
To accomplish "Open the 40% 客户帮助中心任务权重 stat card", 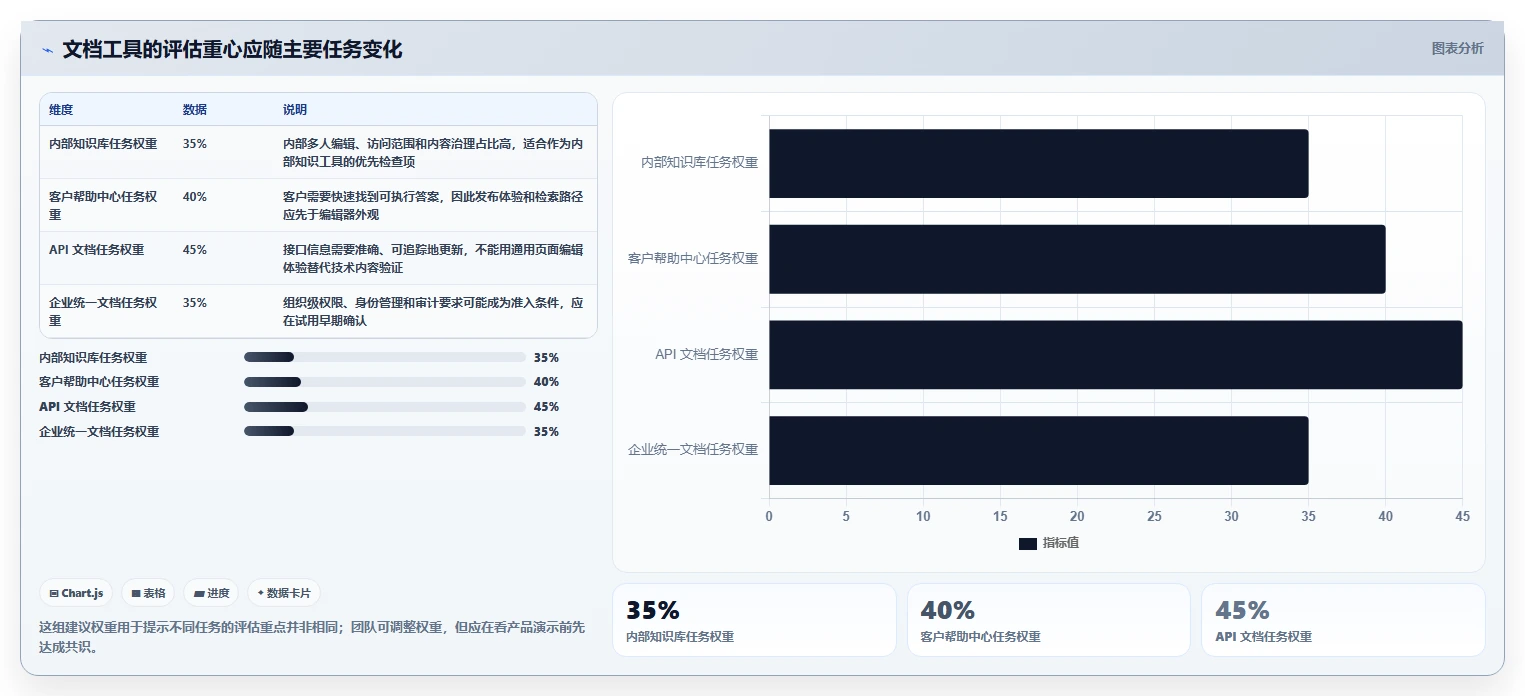I will [x=1049, y=620].
